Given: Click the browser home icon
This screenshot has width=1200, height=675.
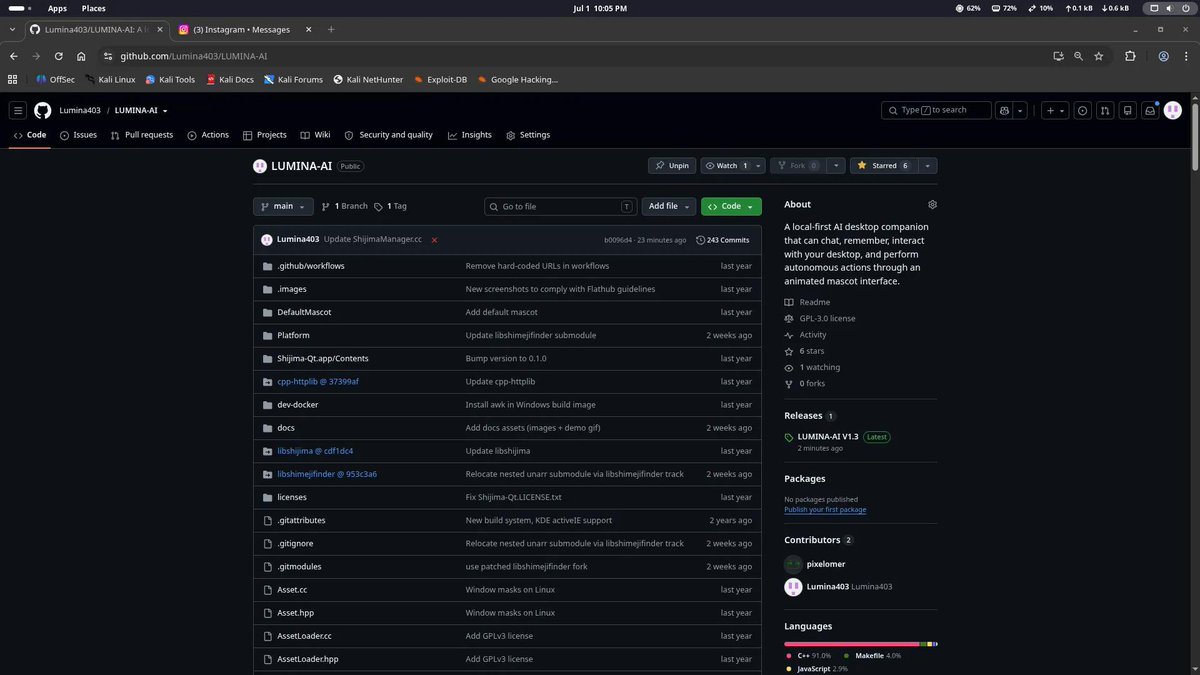Looking at the screenshot, I should tap(81, 56).
